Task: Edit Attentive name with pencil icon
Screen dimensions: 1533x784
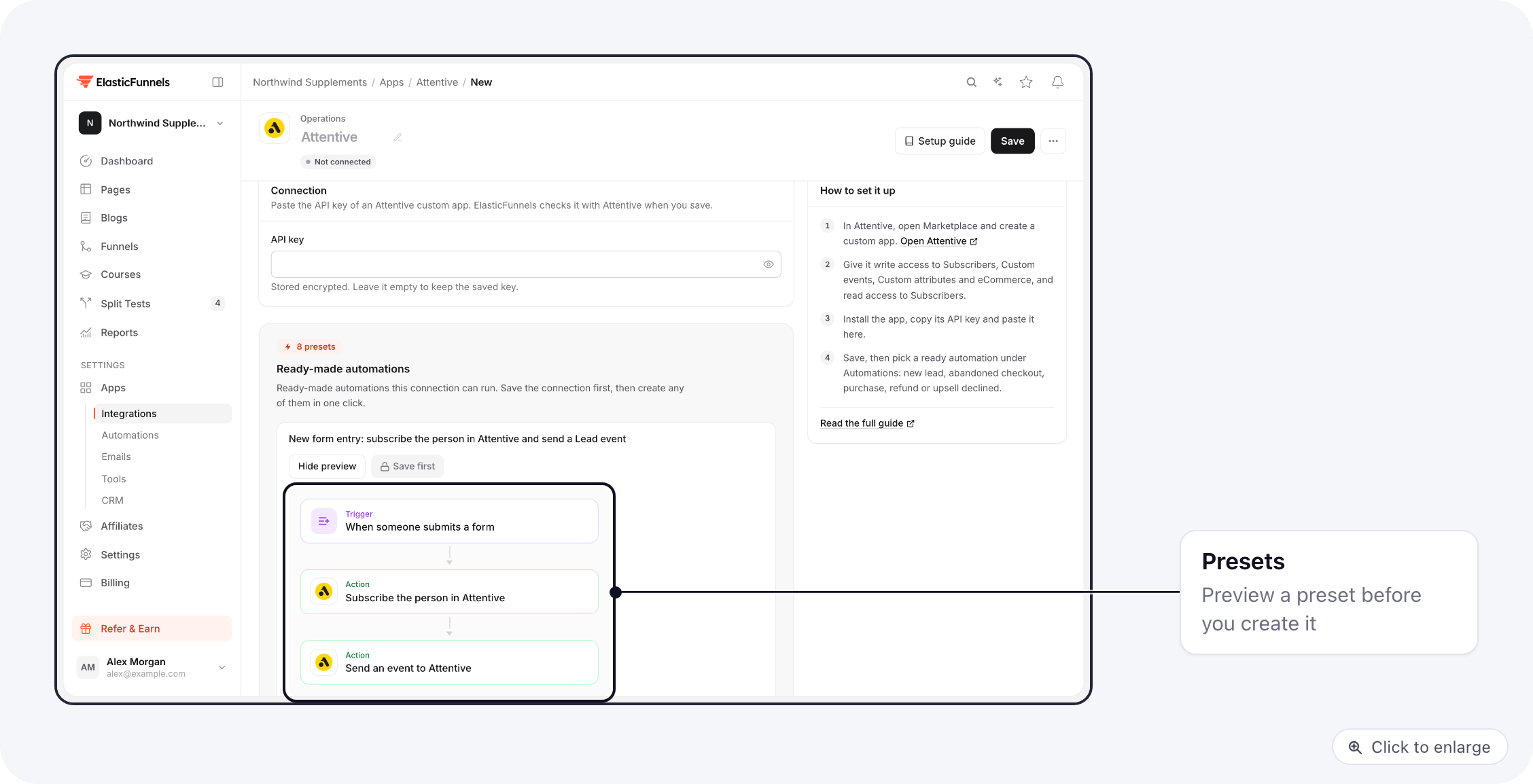Action: [398, 137]
